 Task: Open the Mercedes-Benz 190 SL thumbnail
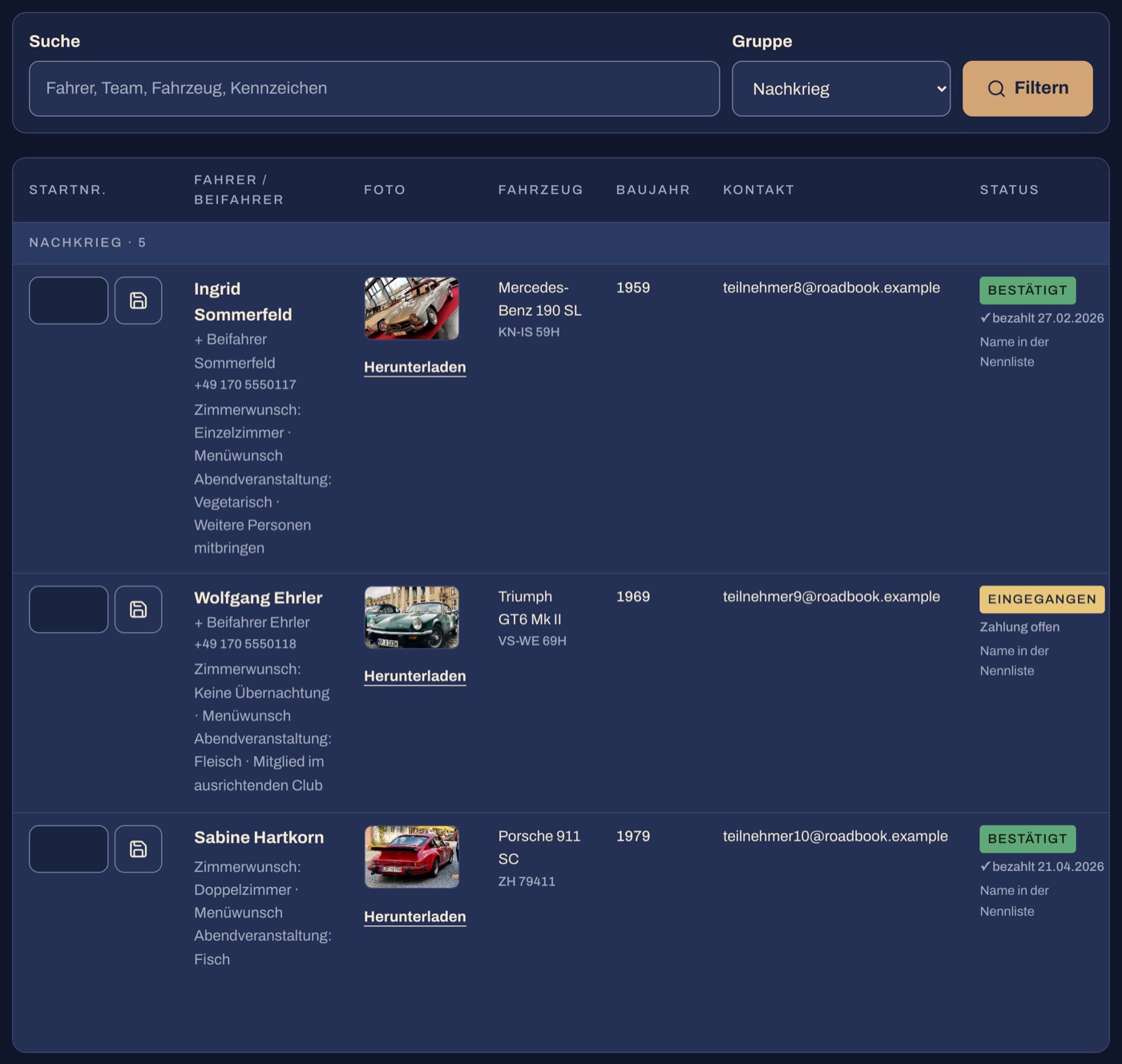coord(412,308)
